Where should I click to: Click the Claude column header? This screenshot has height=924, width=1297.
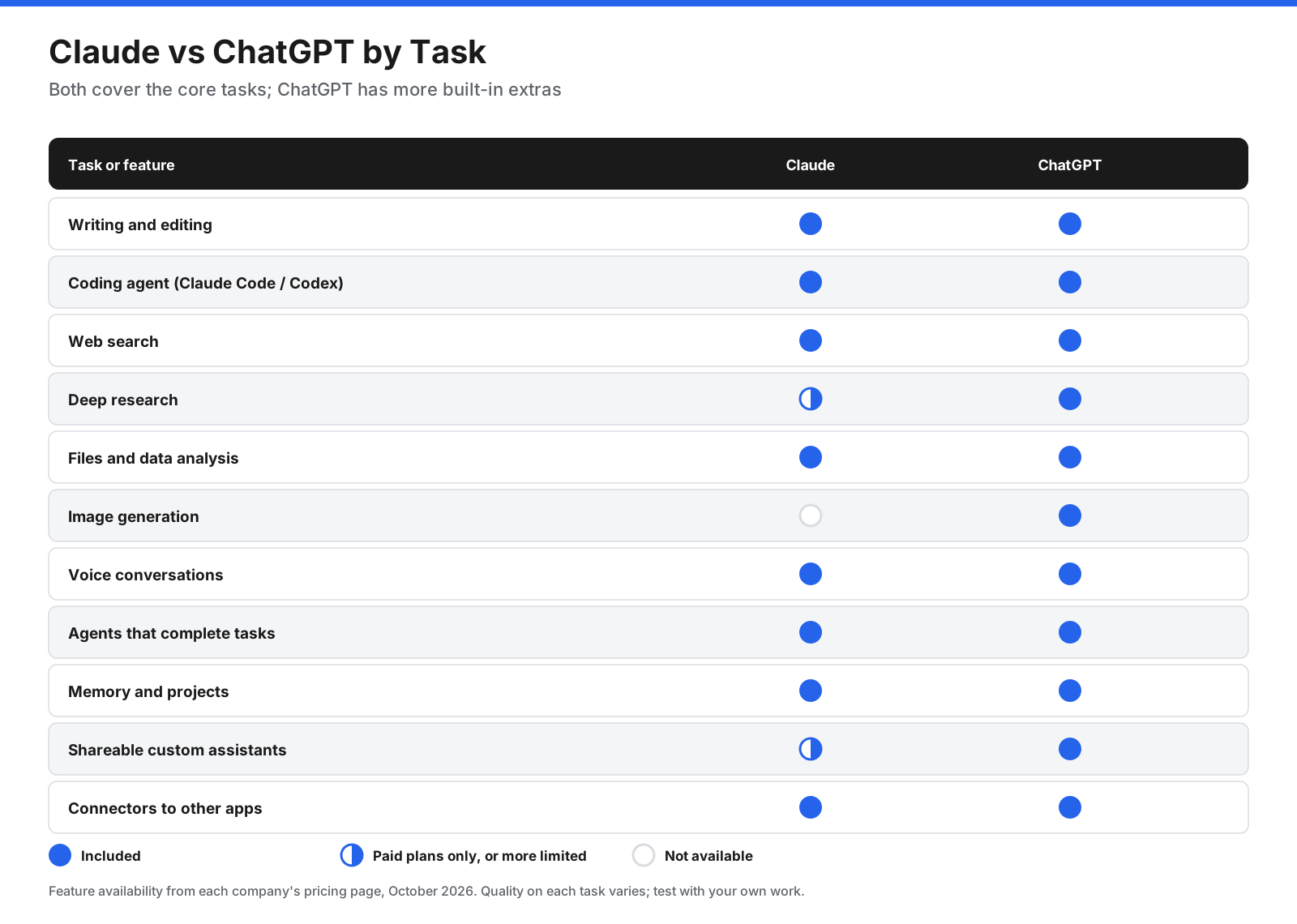pos(811,165)
